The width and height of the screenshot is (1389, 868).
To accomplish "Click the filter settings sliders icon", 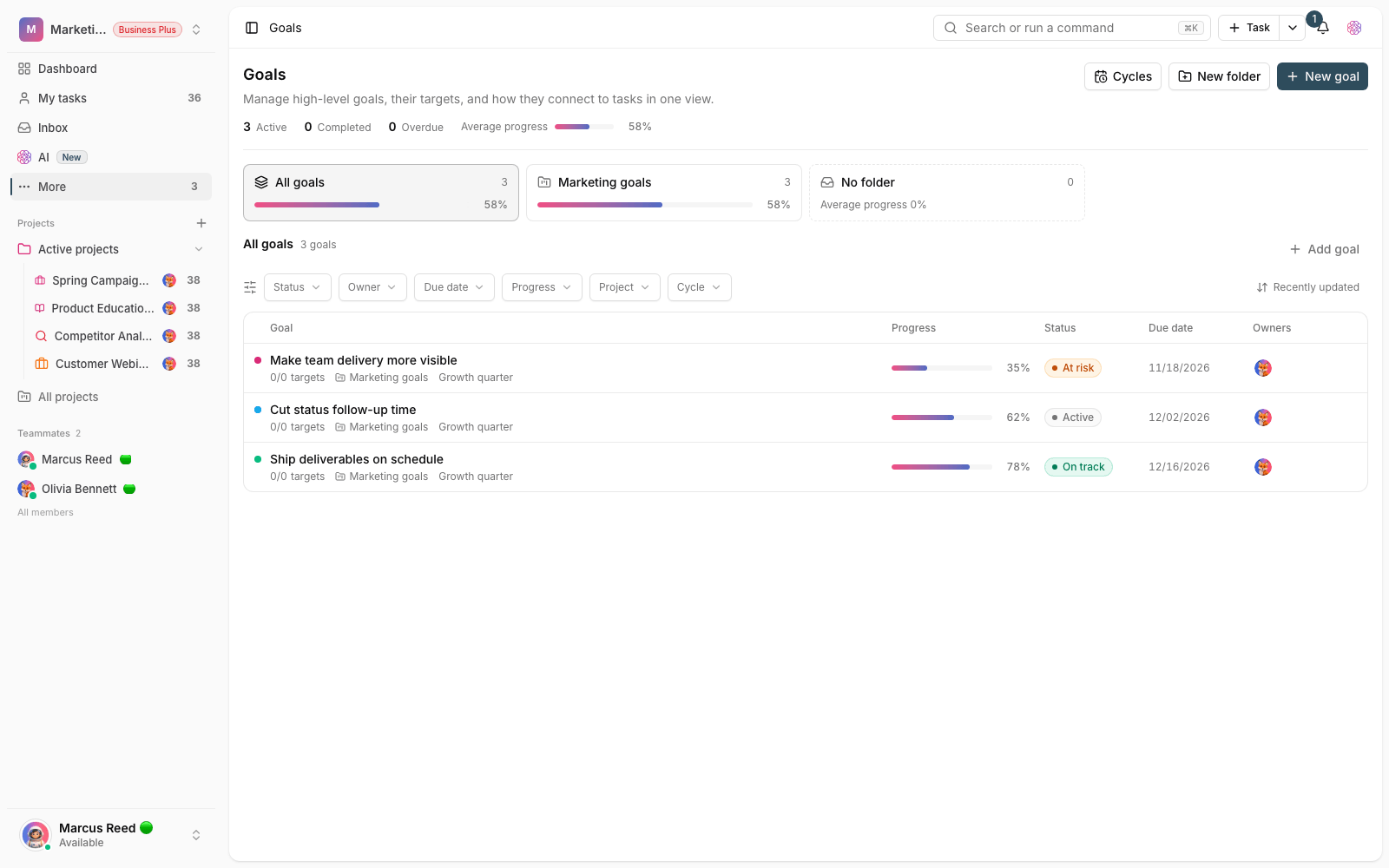I will pyautogui.click(x=250, y=287).
